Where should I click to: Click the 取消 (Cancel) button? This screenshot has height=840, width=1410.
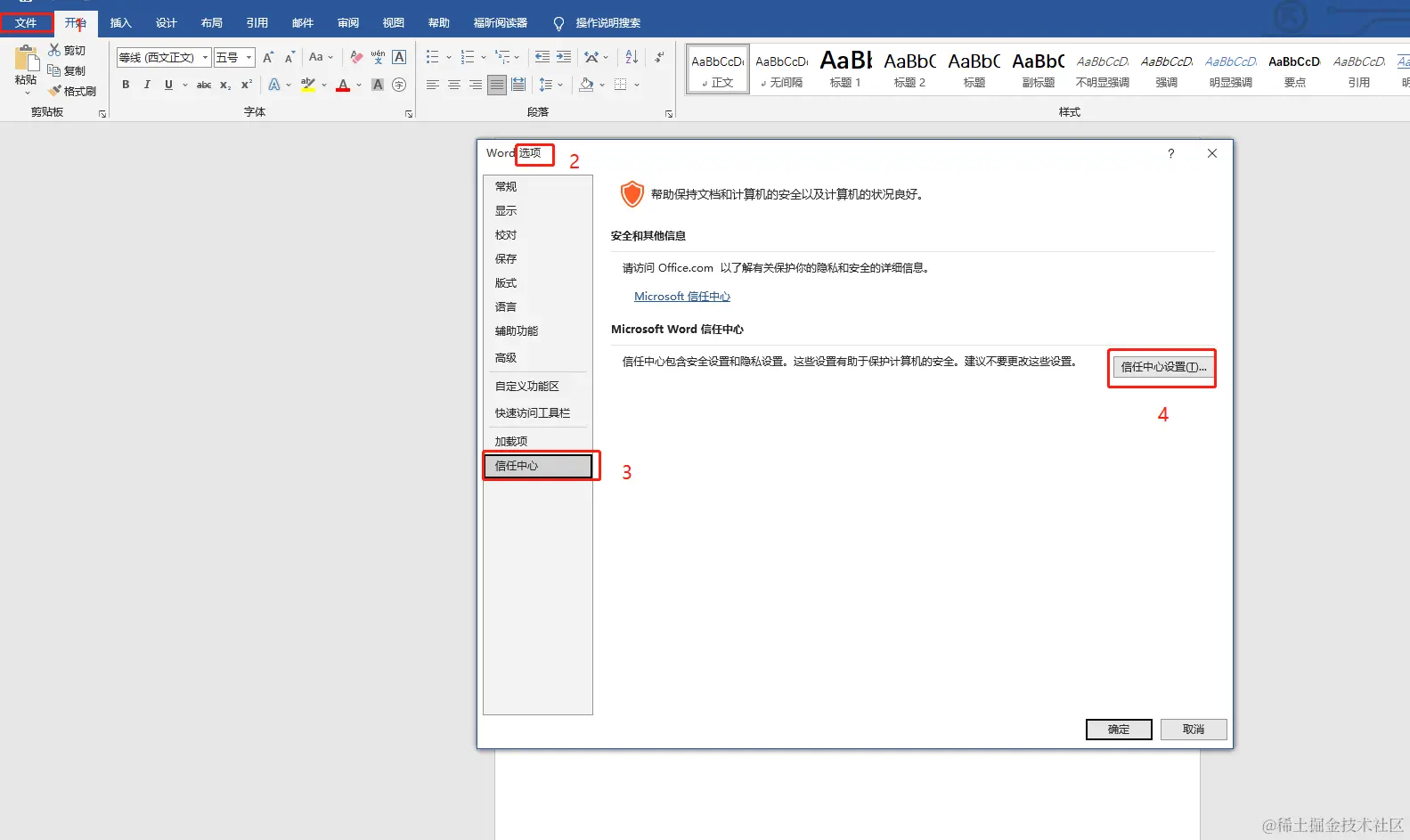[x=1194, y=730]
